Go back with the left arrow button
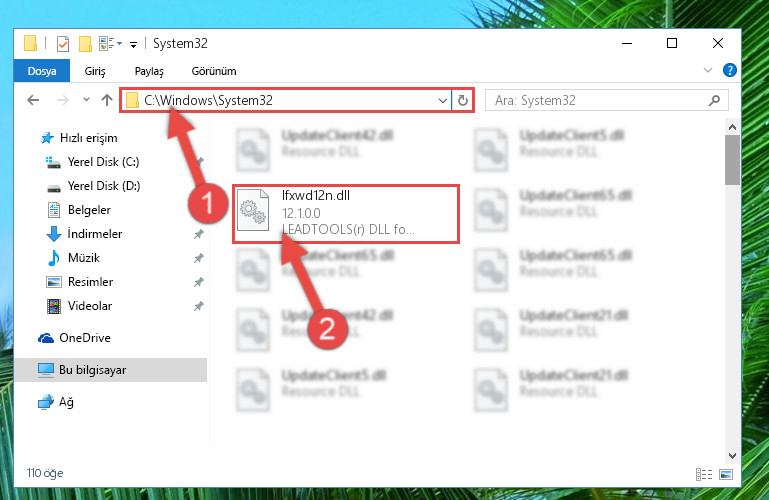This screenshot has width=769, height=500. [x=33, y=100]
